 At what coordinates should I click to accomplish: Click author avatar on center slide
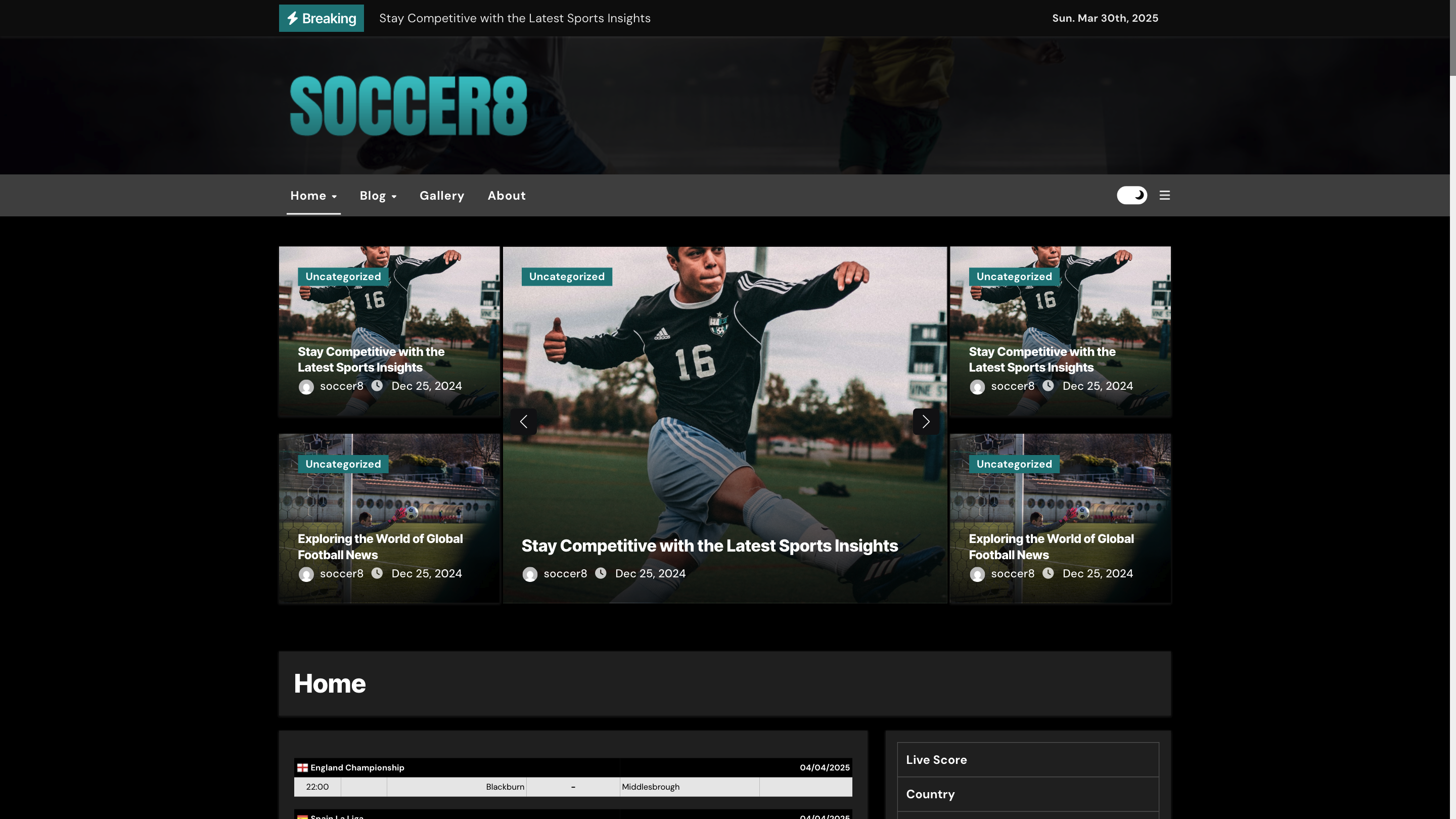530,574
